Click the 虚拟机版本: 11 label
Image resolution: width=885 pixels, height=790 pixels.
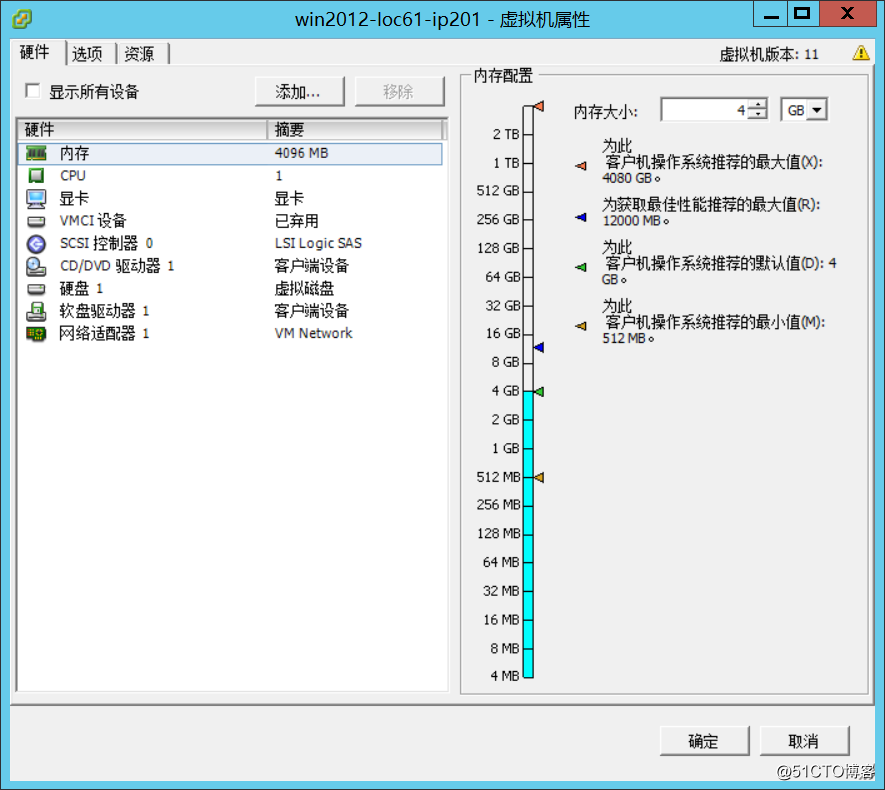768,54
